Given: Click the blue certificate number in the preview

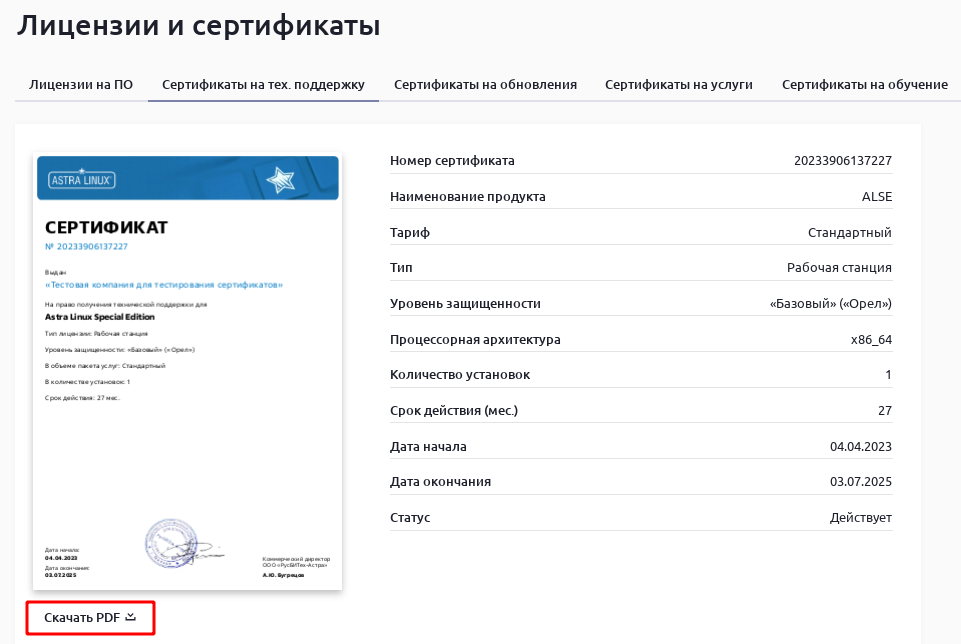Looking at the screenshot, I should 86,246.
